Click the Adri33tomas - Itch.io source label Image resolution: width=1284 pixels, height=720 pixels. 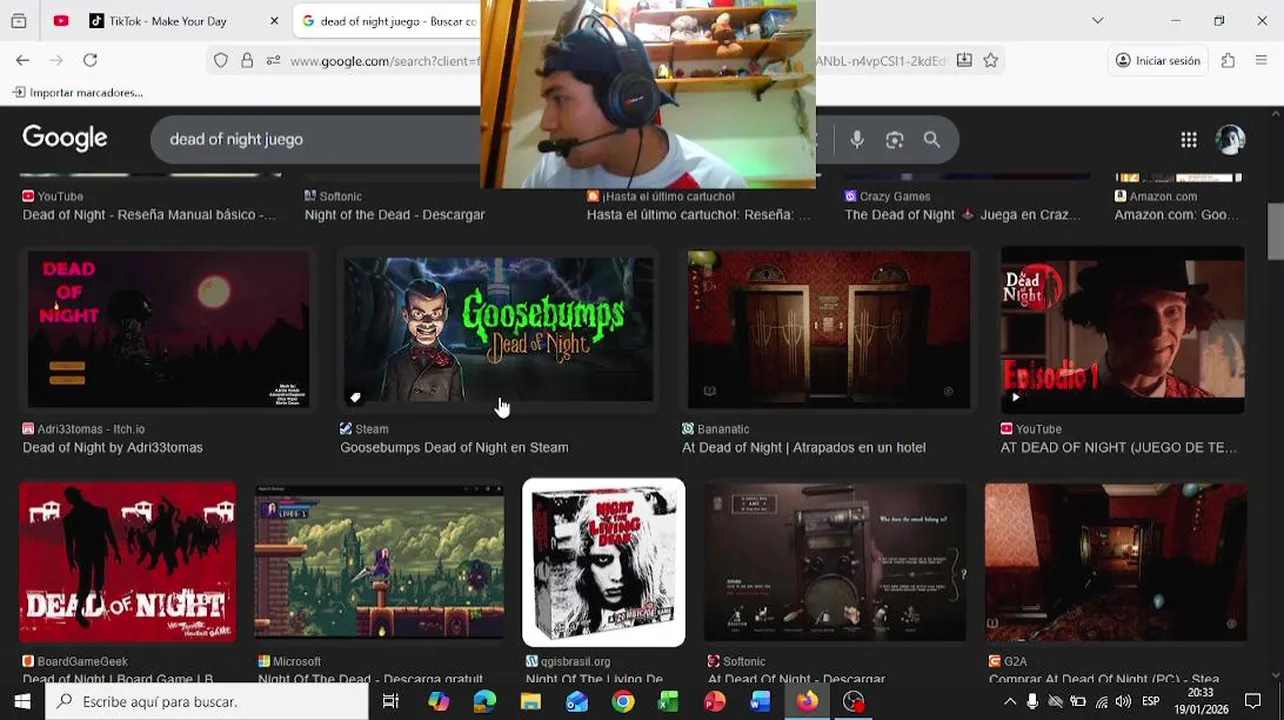click(91, 429)
